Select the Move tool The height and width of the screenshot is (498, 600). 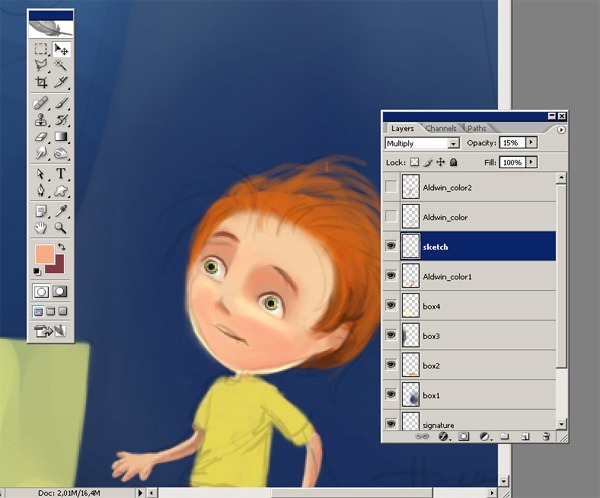pyautogui.click(x=60, y=48)
